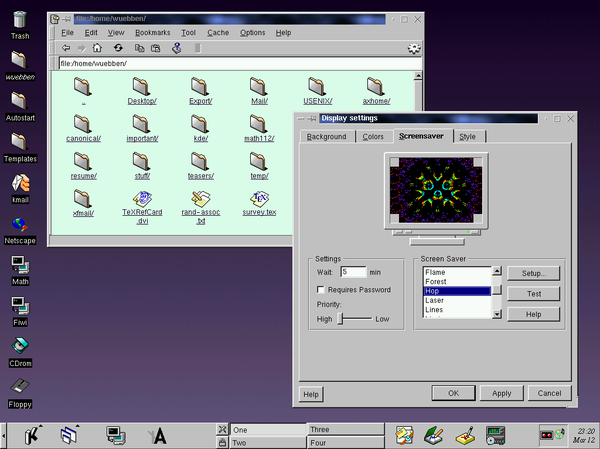Open the K application launcher on panel

click(x=32, y=434)
